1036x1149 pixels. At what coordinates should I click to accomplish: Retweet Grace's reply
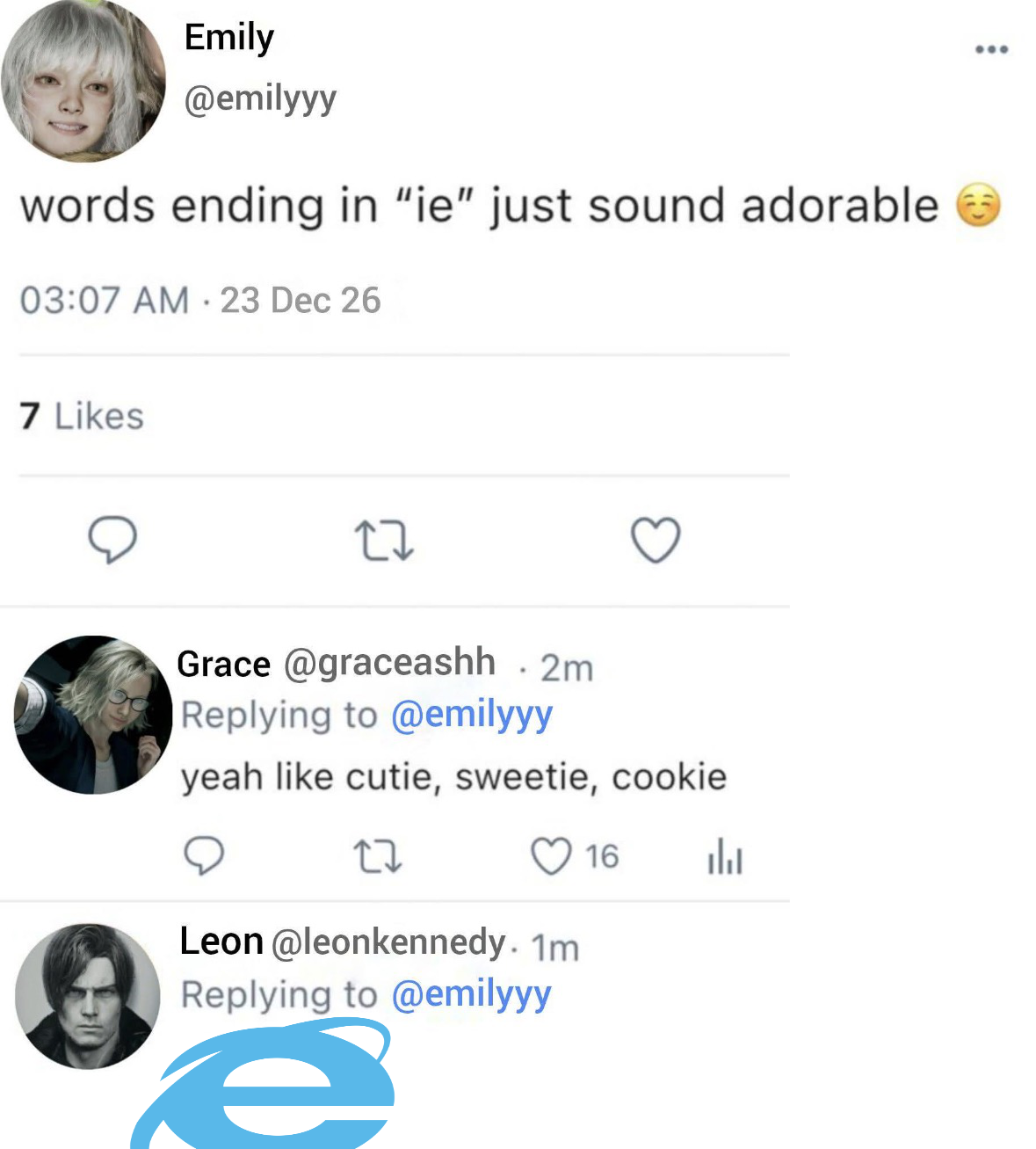pyautogui.click(x=378, y=856)
